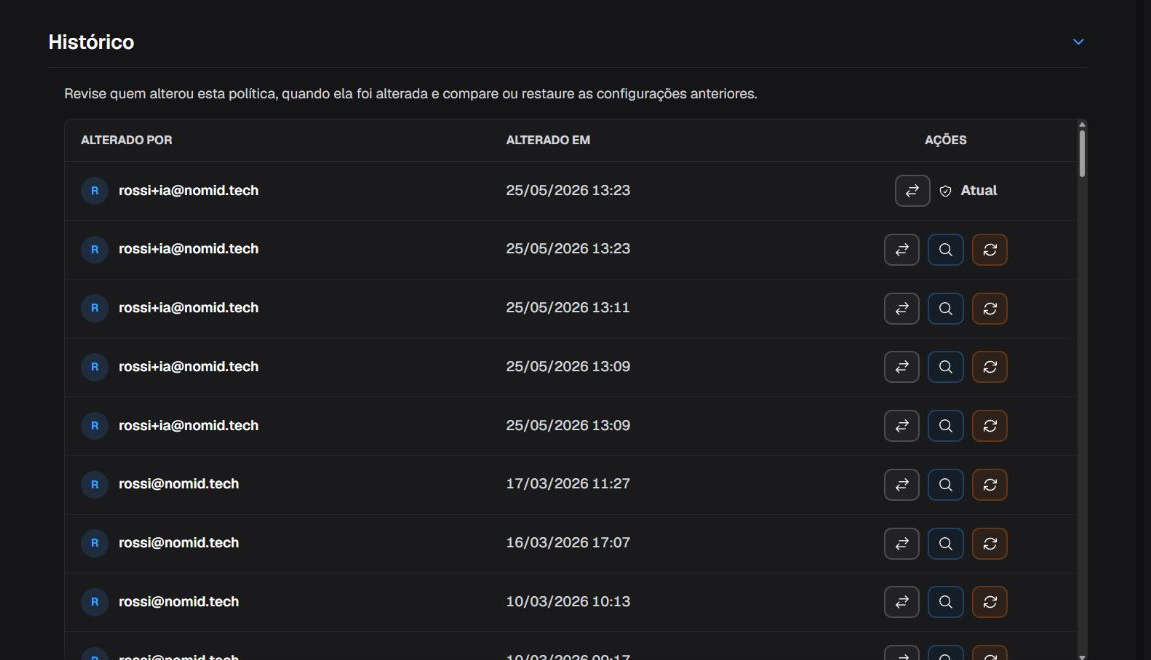Click the Histórico section title
Image resolution: width=1151 pixels, height=660 pixels.
[x=91, y=42]
